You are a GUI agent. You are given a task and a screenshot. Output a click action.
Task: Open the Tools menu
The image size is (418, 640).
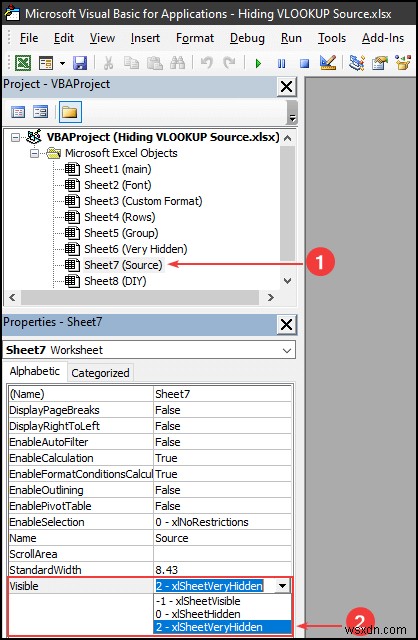click(x=332, y=38)
